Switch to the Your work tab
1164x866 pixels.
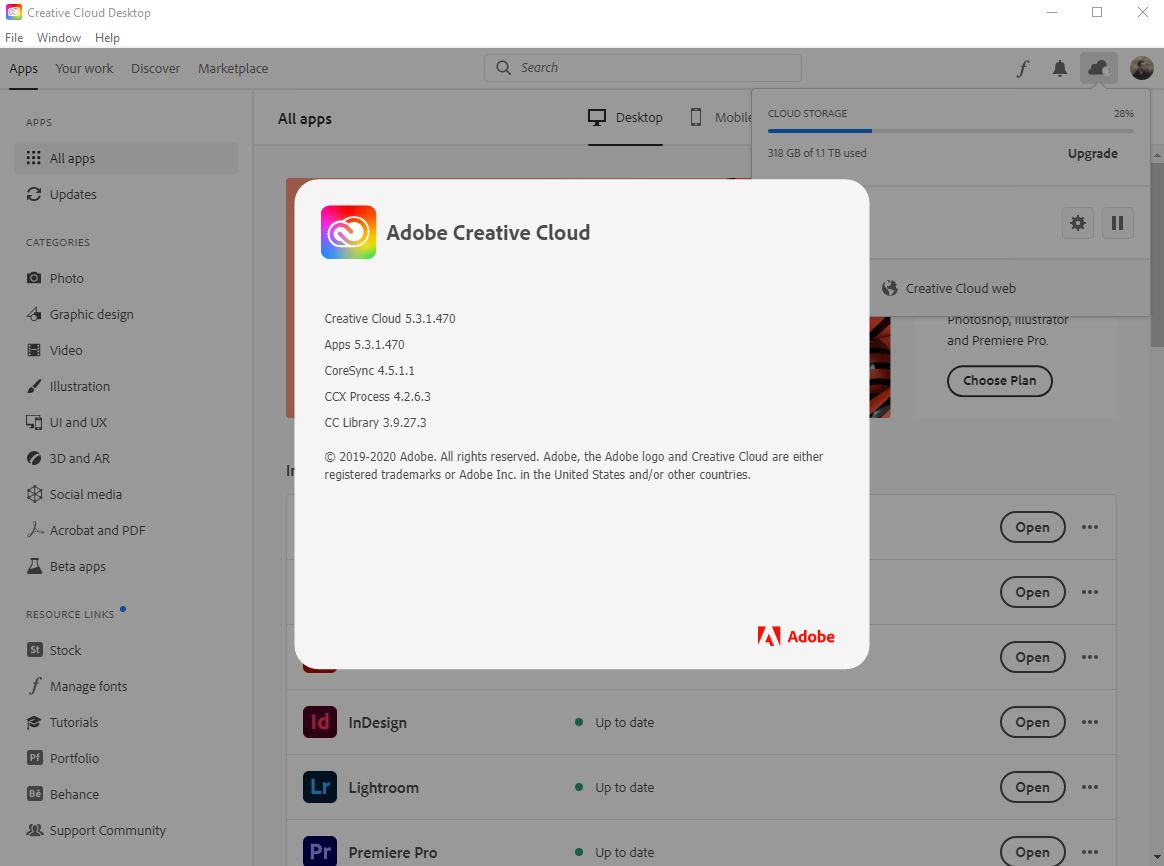84,68
